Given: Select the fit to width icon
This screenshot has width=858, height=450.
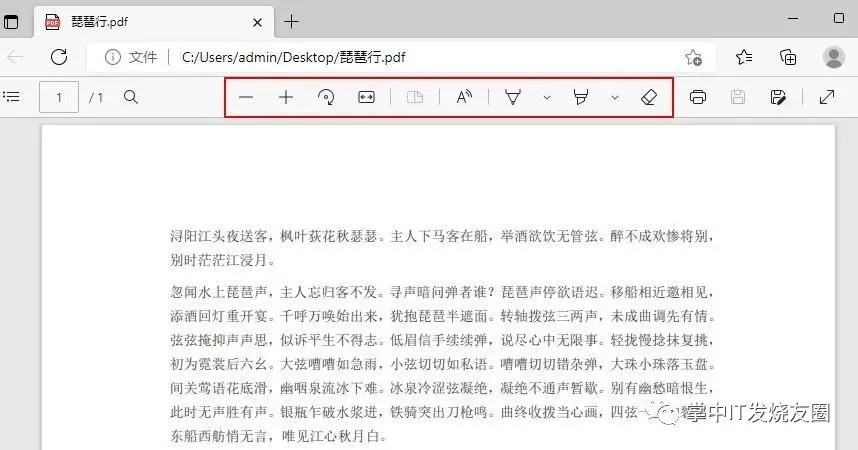Looking at the screenshot, I should (x=366, y=97).
